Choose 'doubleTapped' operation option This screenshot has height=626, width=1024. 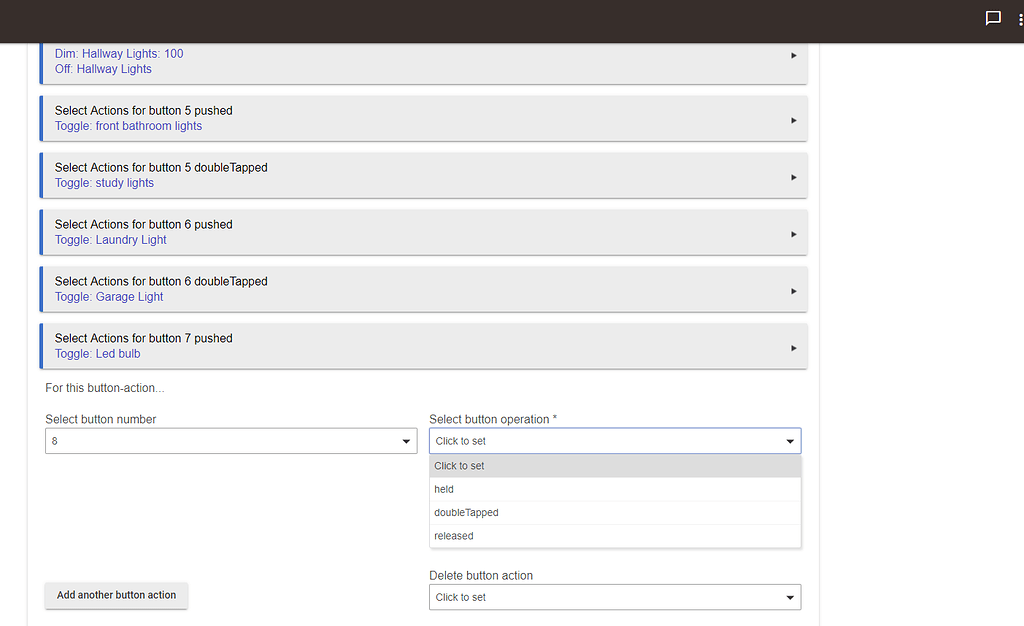point(615,512)
